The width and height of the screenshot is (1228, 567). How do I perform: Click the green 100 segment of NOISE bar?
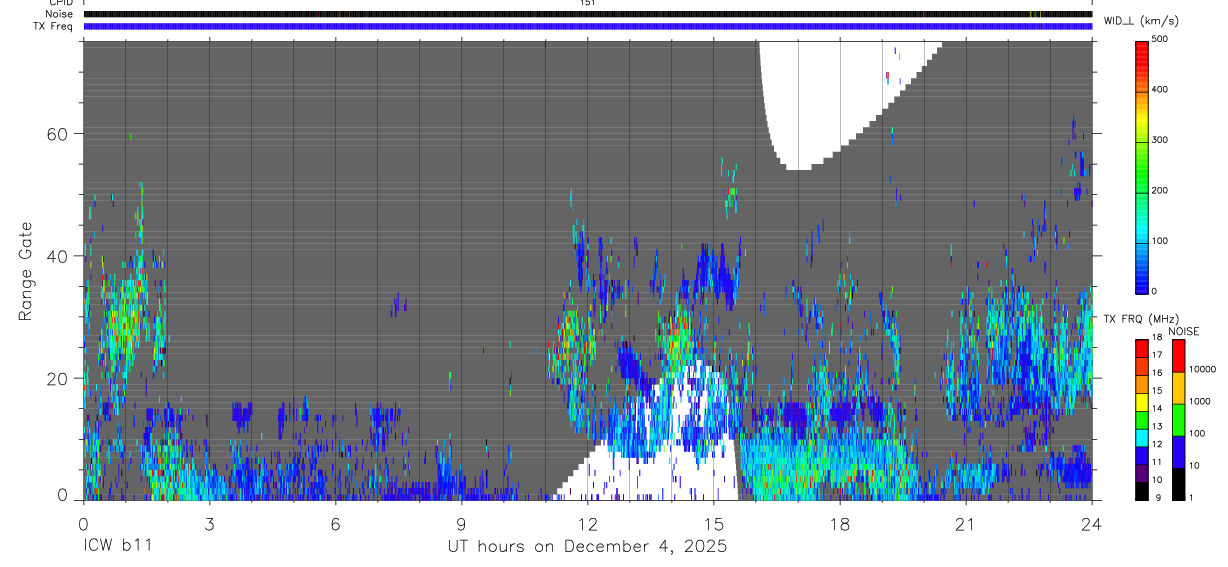click(1178, 420)
